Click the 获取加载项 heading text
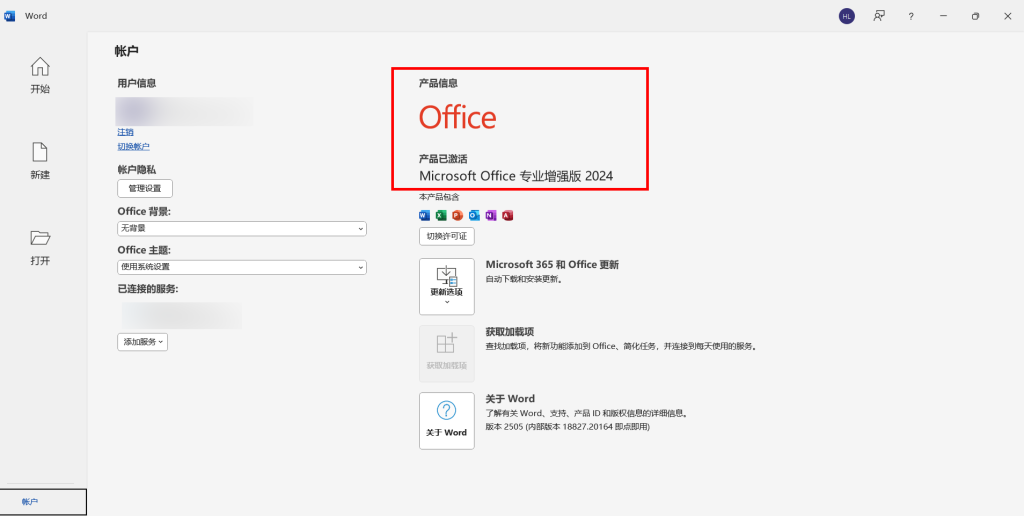Viewport: 1024px width, 516px height. coord(510,332)
